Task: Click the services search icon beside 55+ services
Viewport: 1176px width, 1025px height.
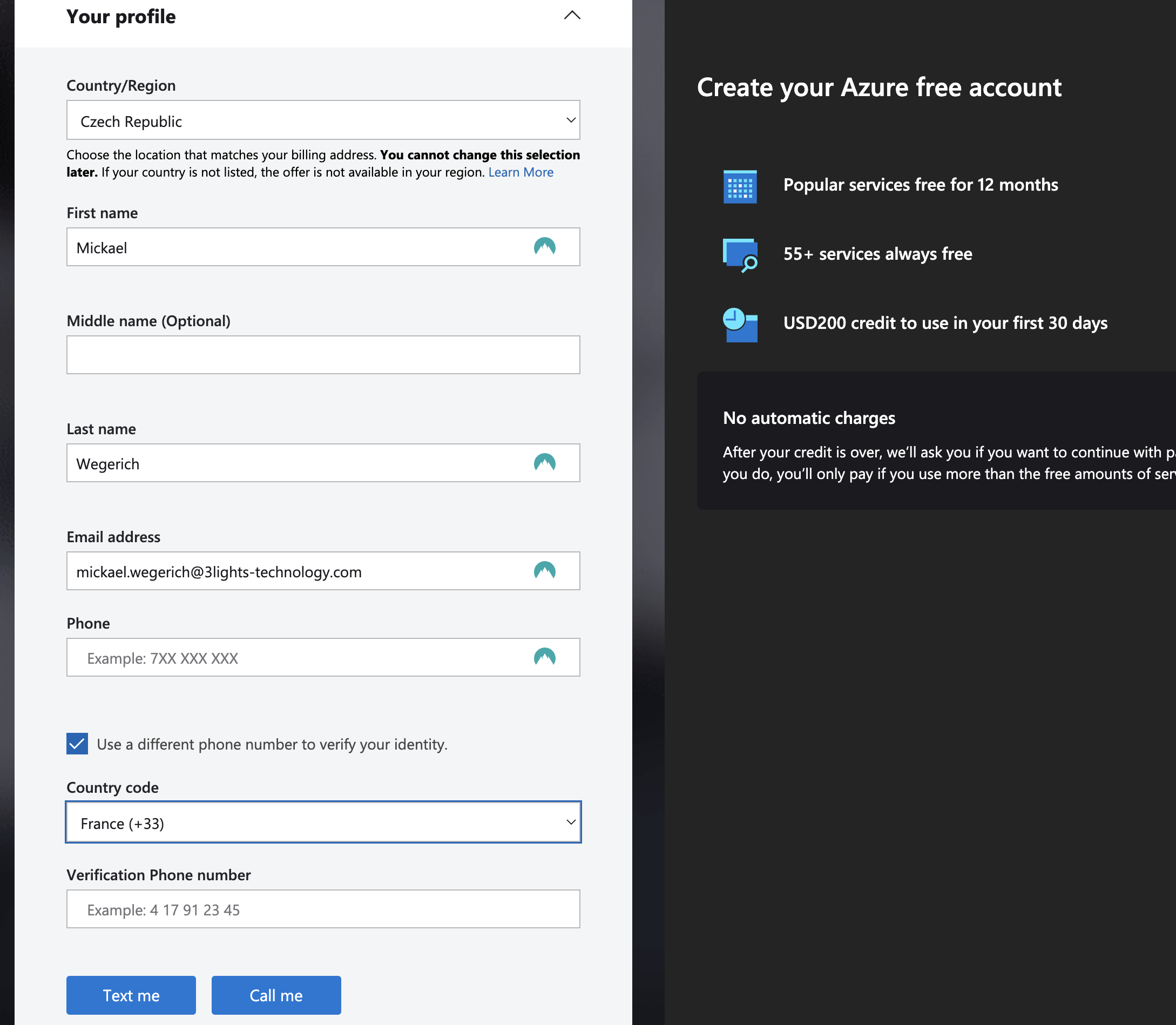Action: coord(740,255)
